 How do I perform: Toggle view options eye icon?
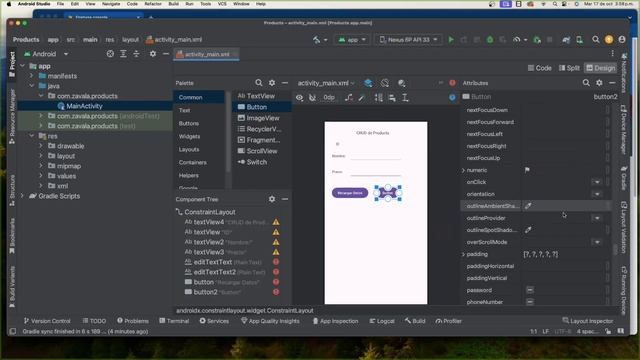point(300,98)
